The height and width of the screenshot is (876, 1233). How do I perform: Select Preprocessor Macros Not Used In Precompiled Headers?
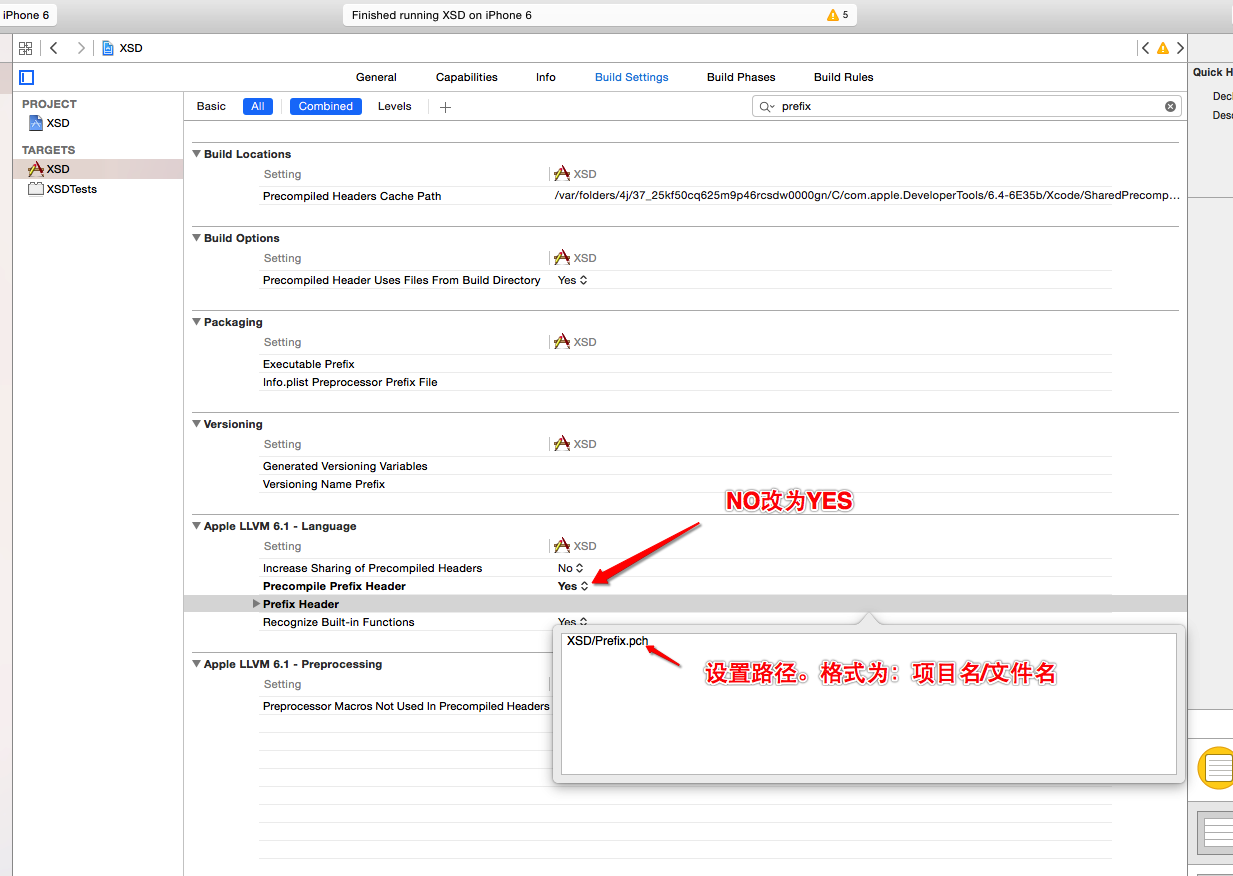click(406, 706)
